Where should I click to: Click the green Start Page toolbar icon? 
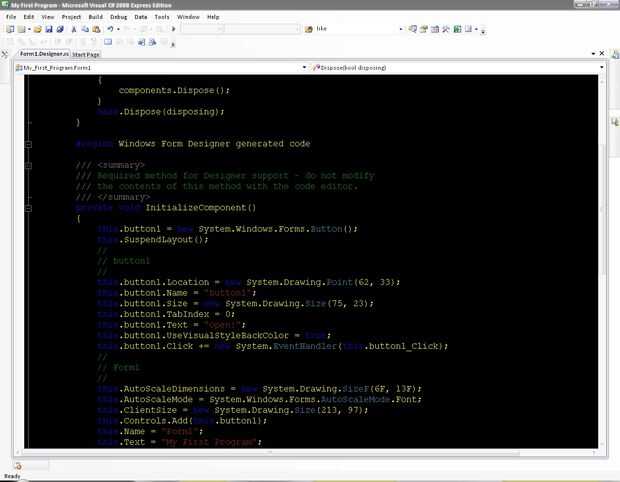pos(457,29)
